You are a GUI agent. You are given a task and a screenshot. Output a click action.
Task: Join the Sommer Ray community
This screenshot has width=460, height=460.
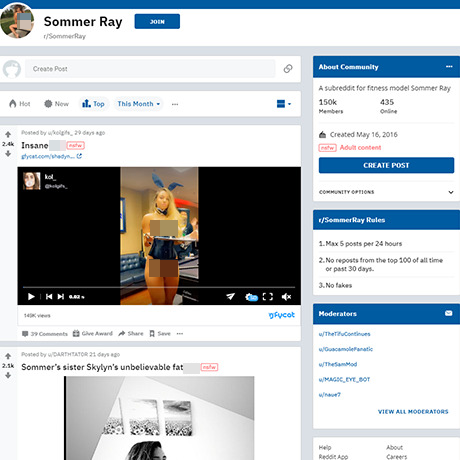[157, 21]
